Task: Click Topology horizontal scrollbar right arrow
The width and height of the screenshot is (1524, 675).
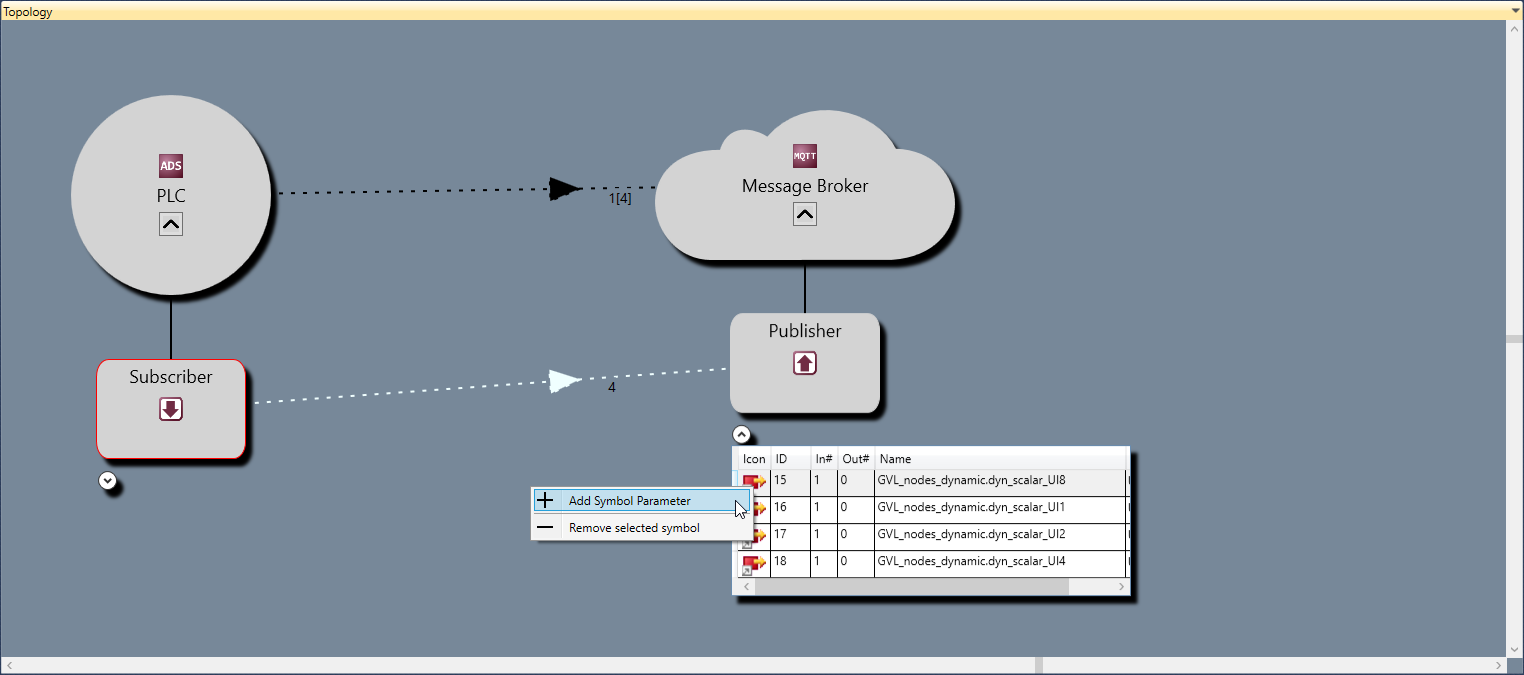Action: 1498,665
